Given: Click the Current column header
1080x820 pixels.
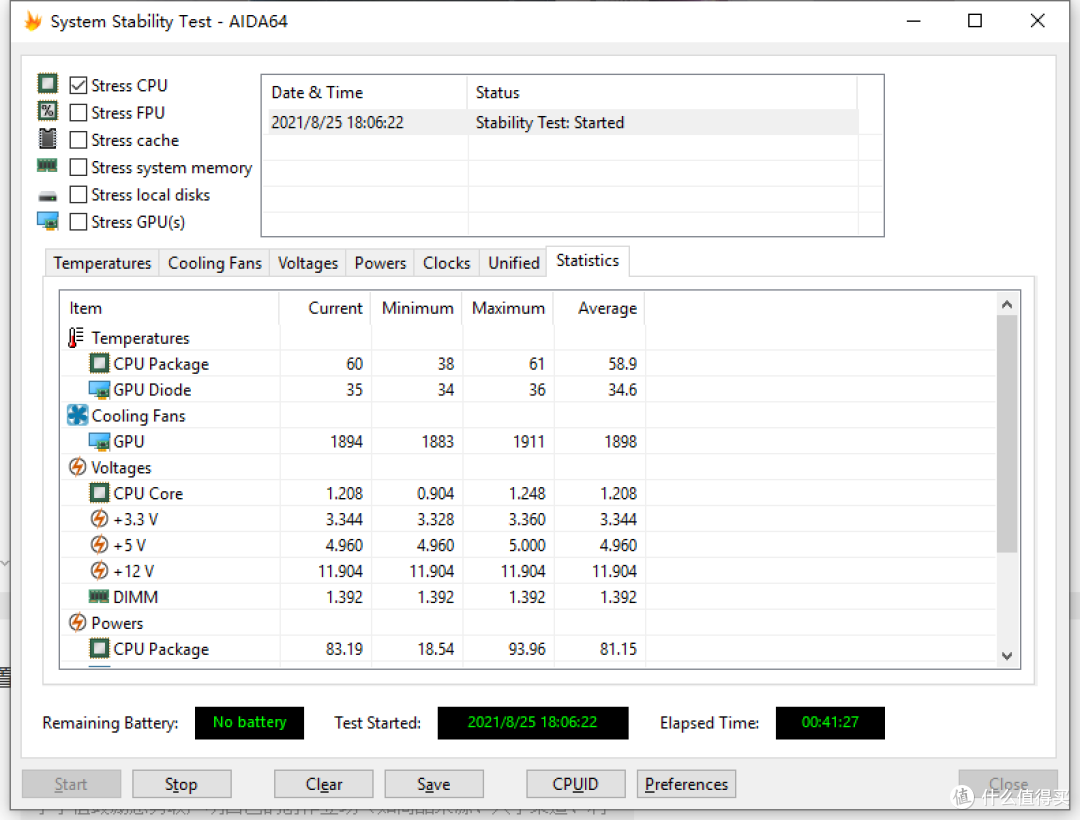Looking at the screenshot, I should 325,308.
